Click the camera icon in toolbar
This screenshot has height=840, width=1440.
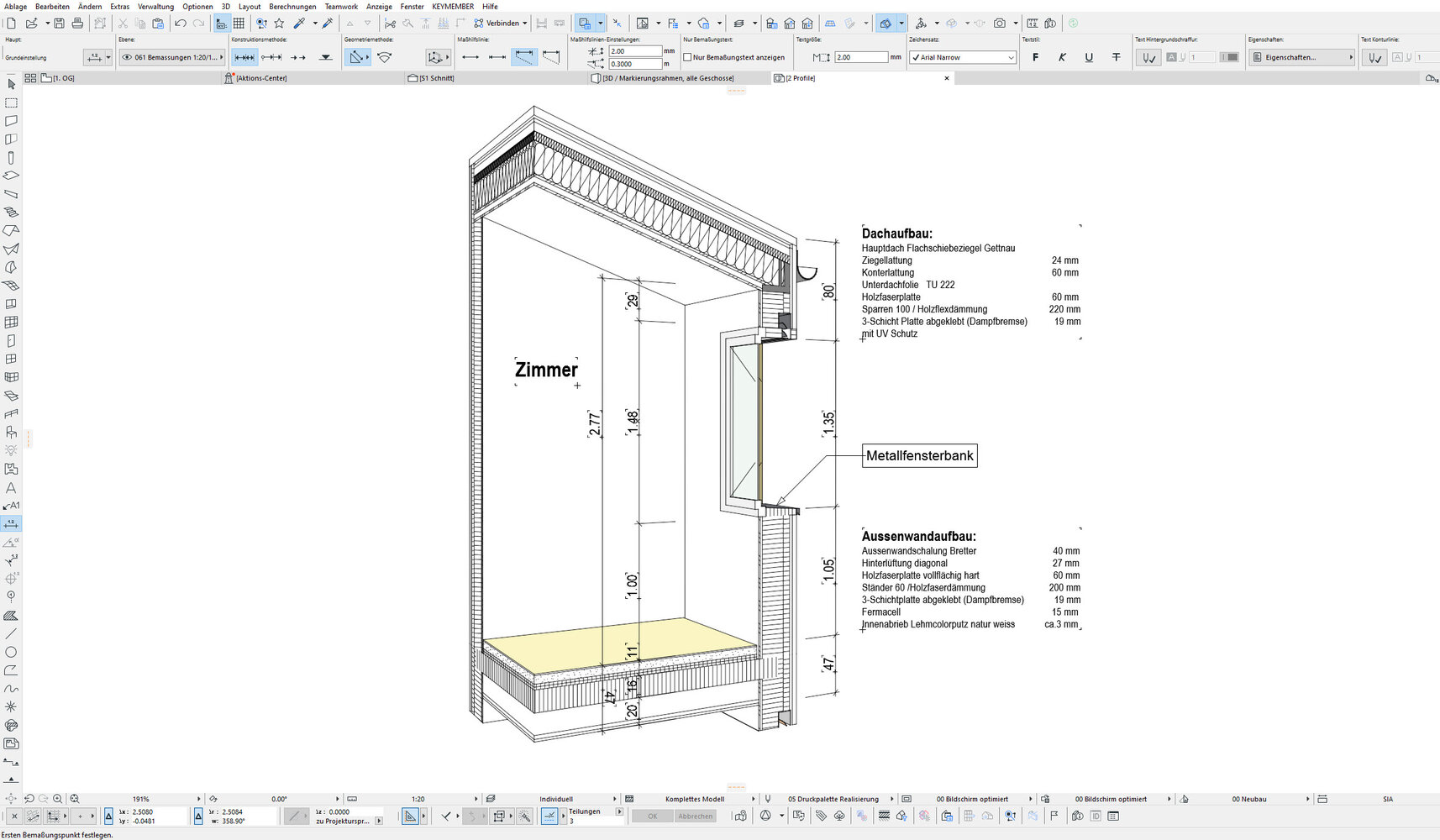[999, 24]
